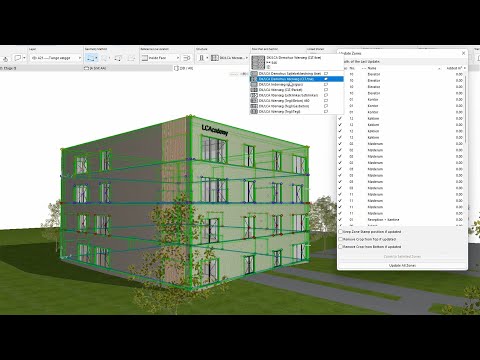Screen dimensions: 480x360
Task: Click the flip reference line icon
Action: click(187, 58)
